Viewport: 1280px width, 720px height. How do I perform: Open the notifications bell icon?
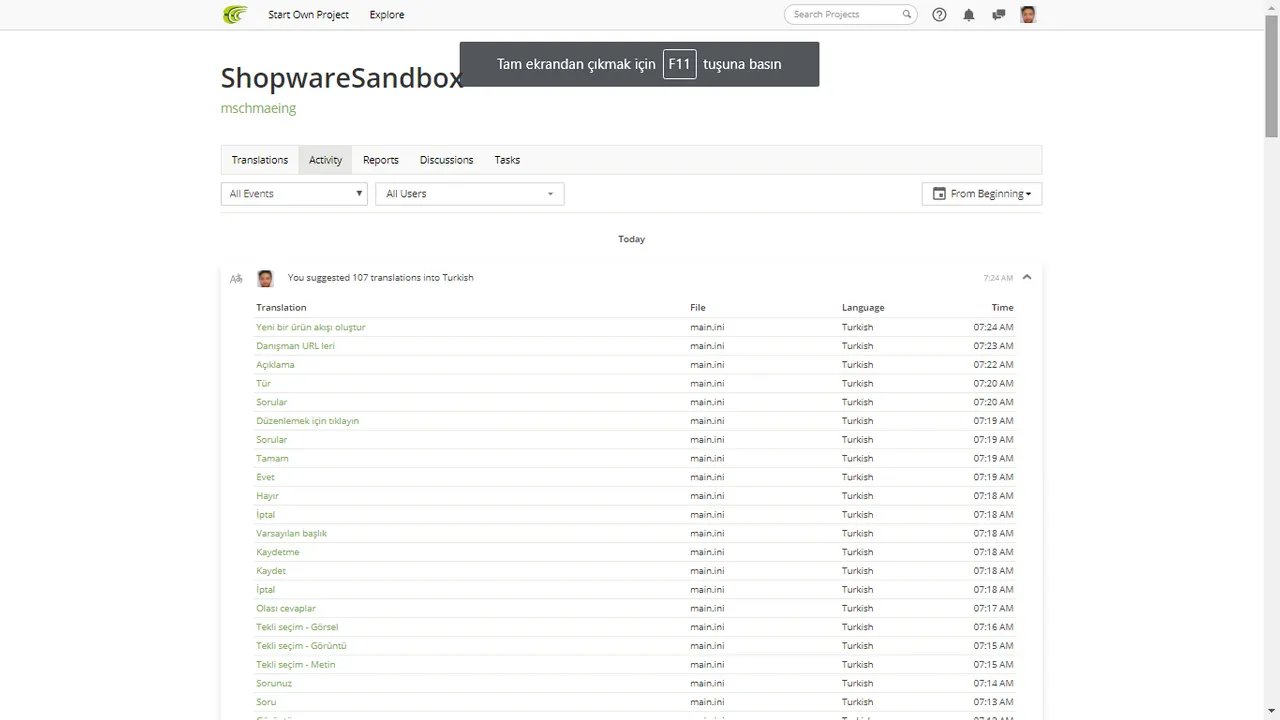pyautogui.click(x=968, y=15)
